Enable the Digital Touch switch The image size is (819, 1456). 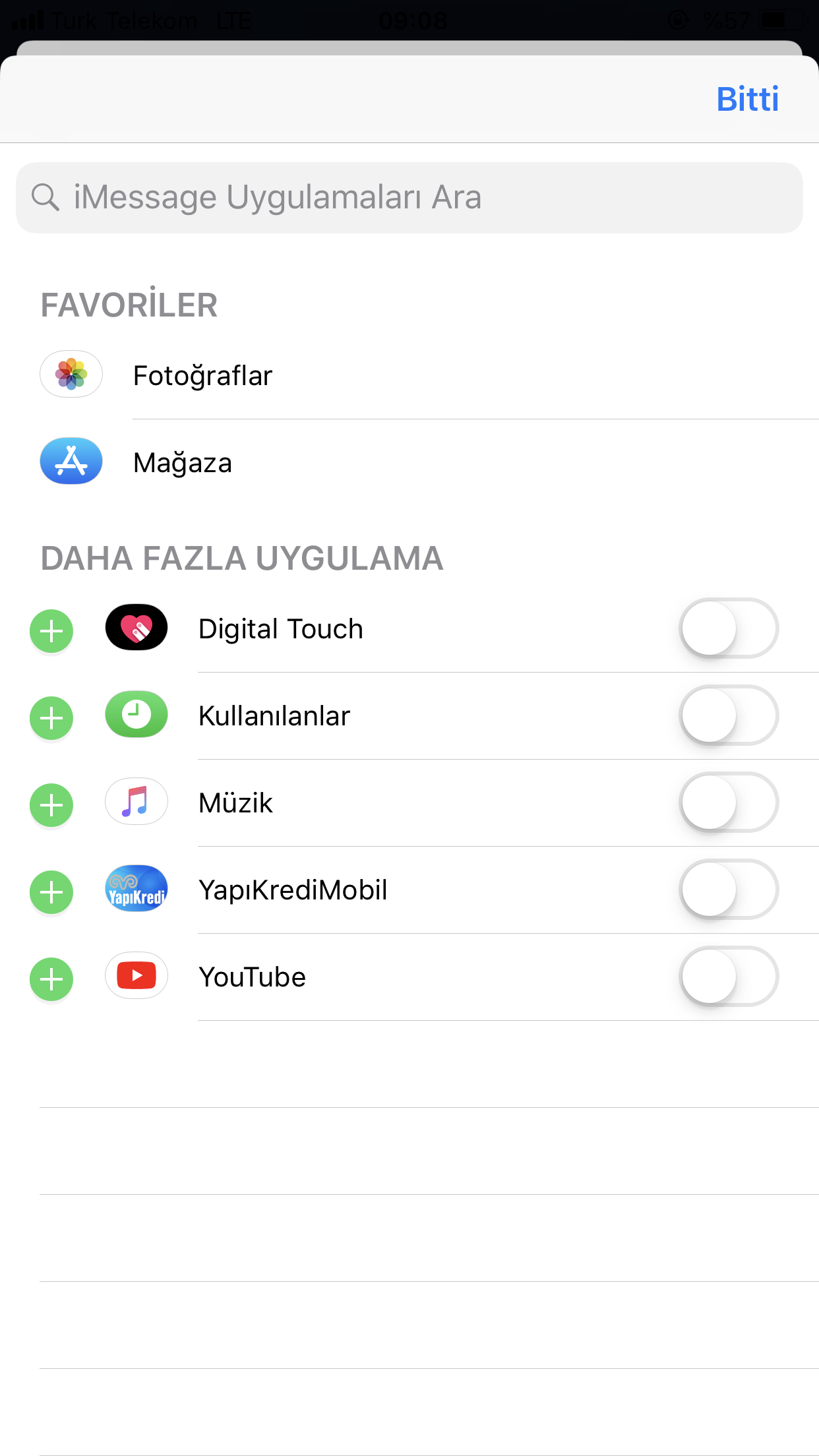729,628
